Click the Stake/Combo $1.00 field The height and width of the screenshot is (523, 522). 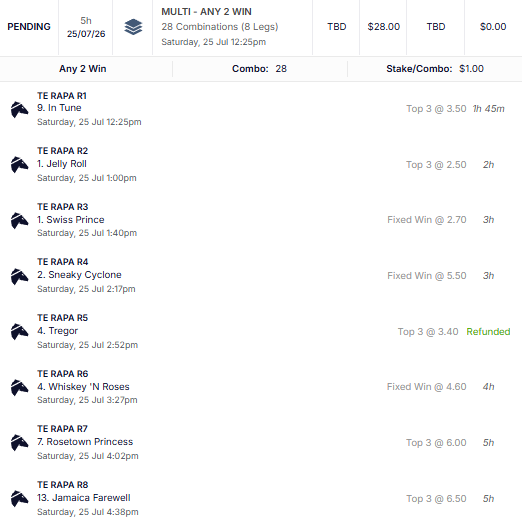[435, 69]
